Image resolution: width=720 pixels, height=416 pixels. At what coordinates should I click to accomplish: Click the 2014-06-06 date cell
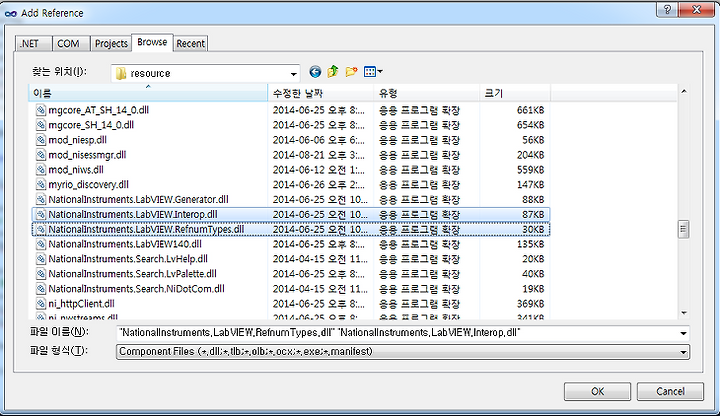click(x=319, y=140)
